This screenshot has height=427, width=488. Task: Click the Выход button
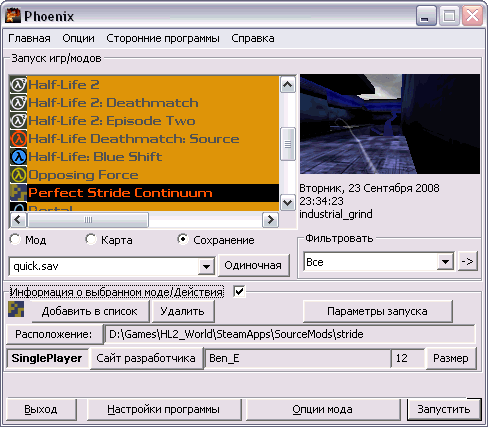41,409
